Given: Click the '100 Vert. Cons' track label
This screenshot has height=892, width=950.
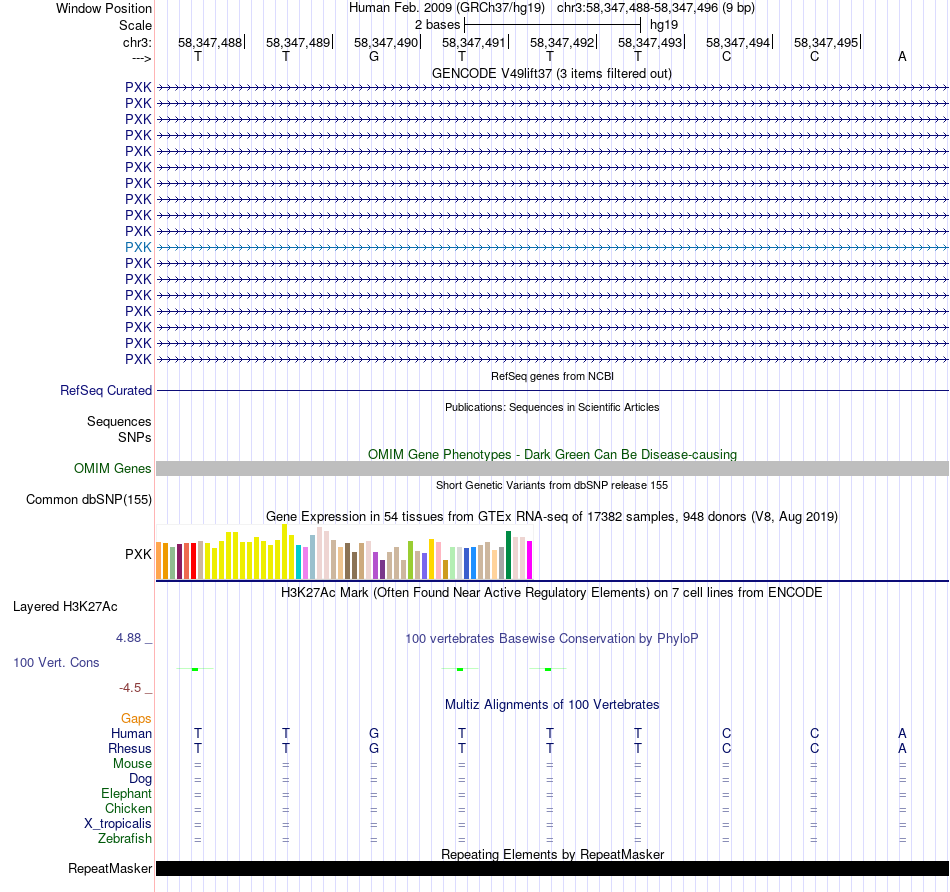Looking at the screenshot, I should click(x=56, y=662).
